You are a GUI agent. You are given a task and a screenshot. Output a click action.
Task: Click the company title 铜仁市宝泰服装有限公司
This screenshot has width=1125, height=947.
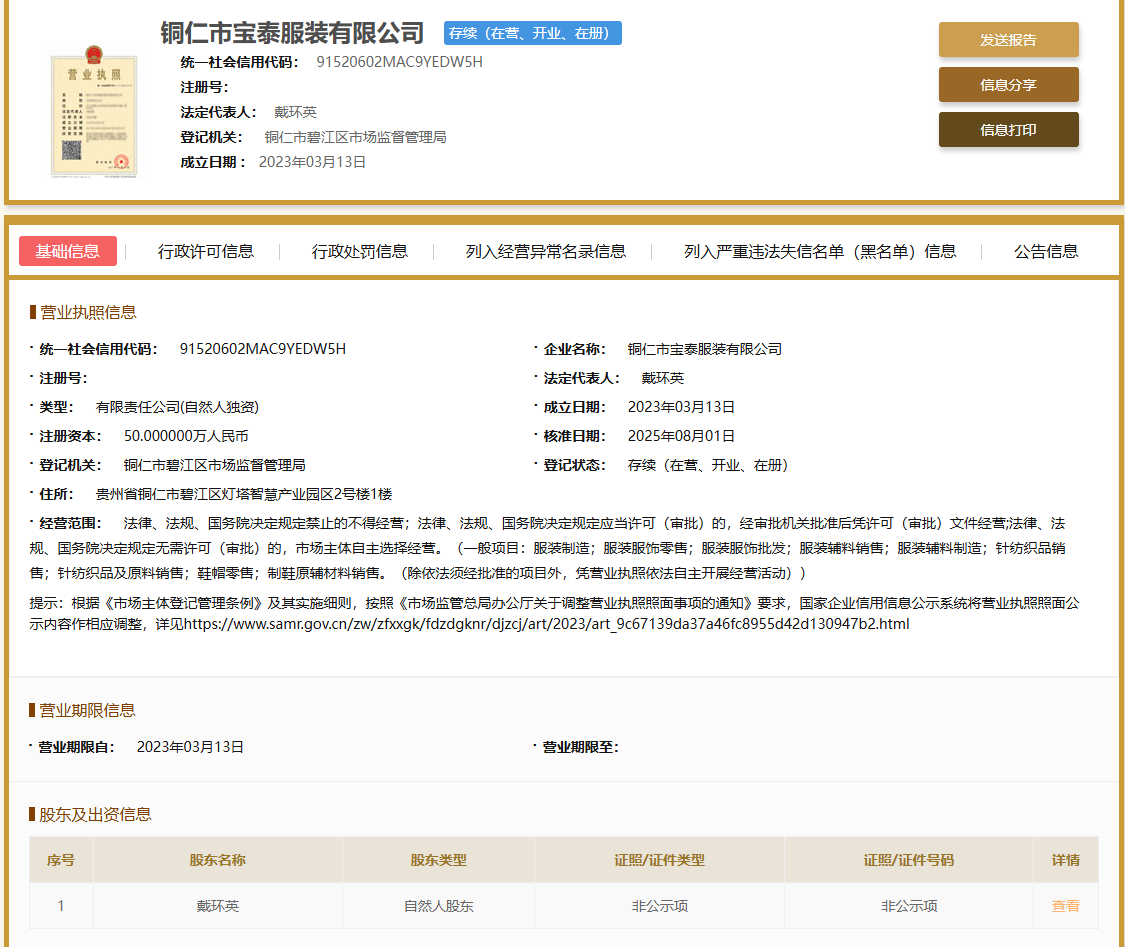coord(292,33)
